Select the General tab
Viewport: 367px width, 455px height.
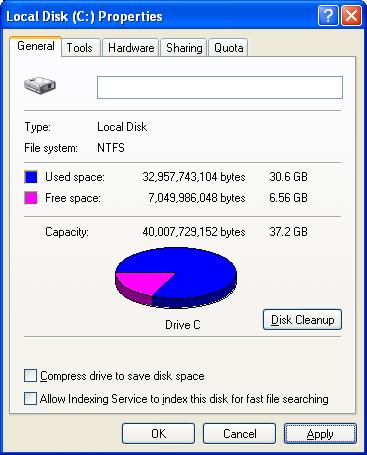tap(36, 46)
